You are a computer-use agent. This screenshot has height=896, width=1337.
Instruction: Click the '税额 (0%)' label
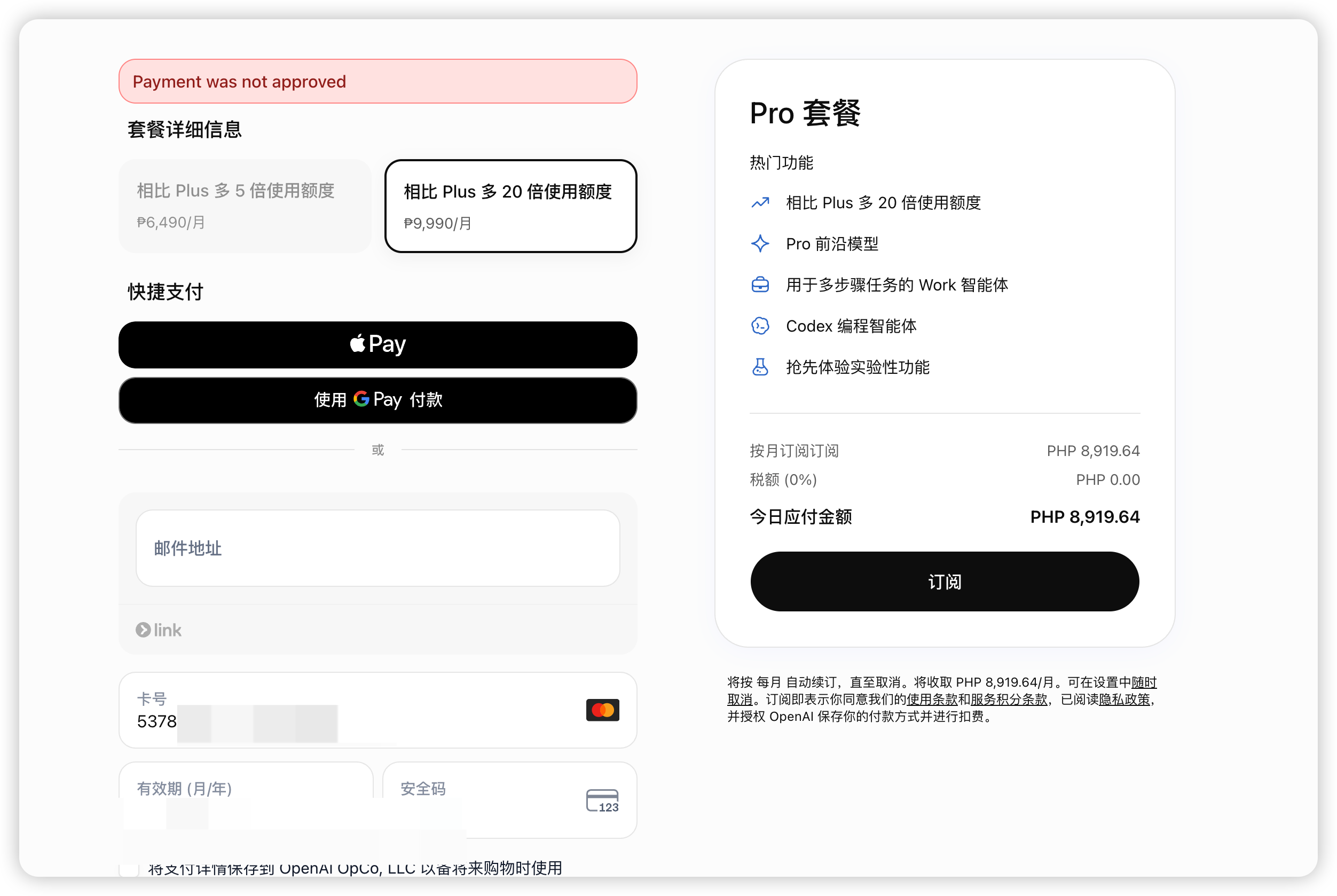click(783, 480)
